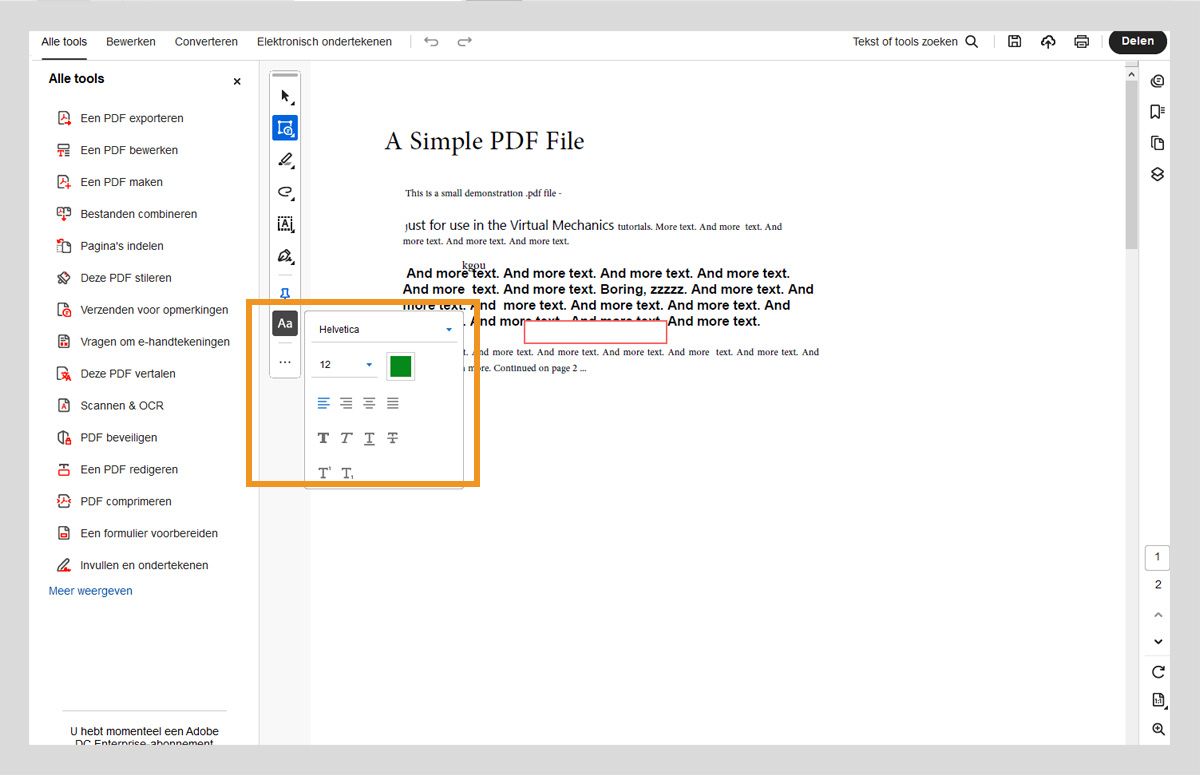Click the print icon
This screenshot has height=775, width=1200.
click(1081, 42)
